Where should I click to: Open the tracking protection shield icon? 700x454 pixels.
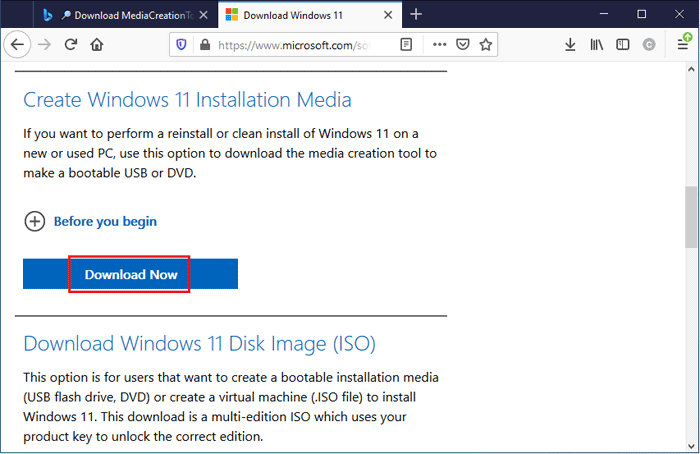coord(181,45)
